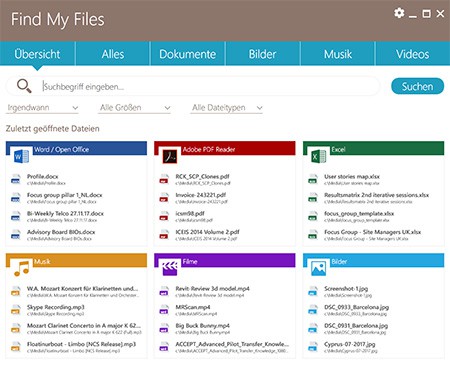450x369 pixels.
Task: Open Adobe PDF Reader category header
Action: (225, 148)
